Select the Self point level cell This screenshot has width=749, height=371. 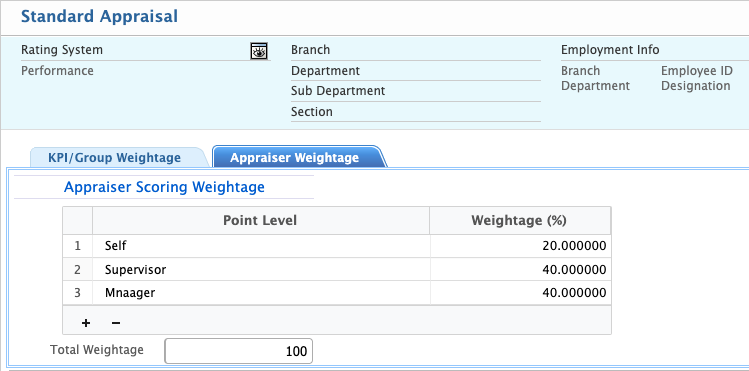pos(261,246)
